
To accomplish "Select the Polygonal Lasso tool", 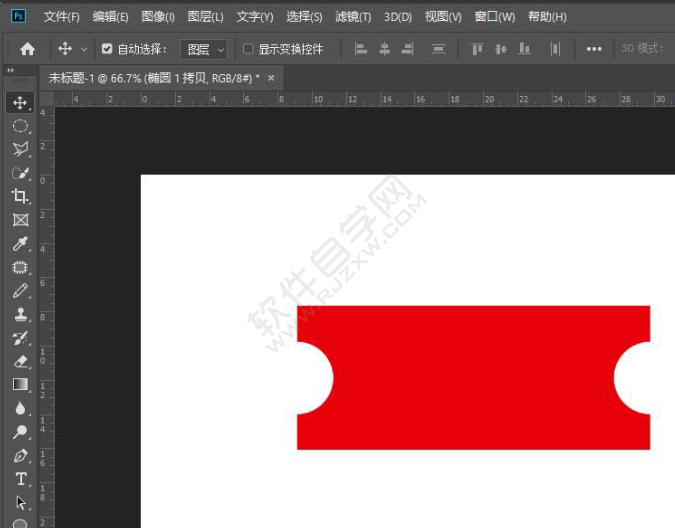I will pyautogui.click(x=20, y=149).
